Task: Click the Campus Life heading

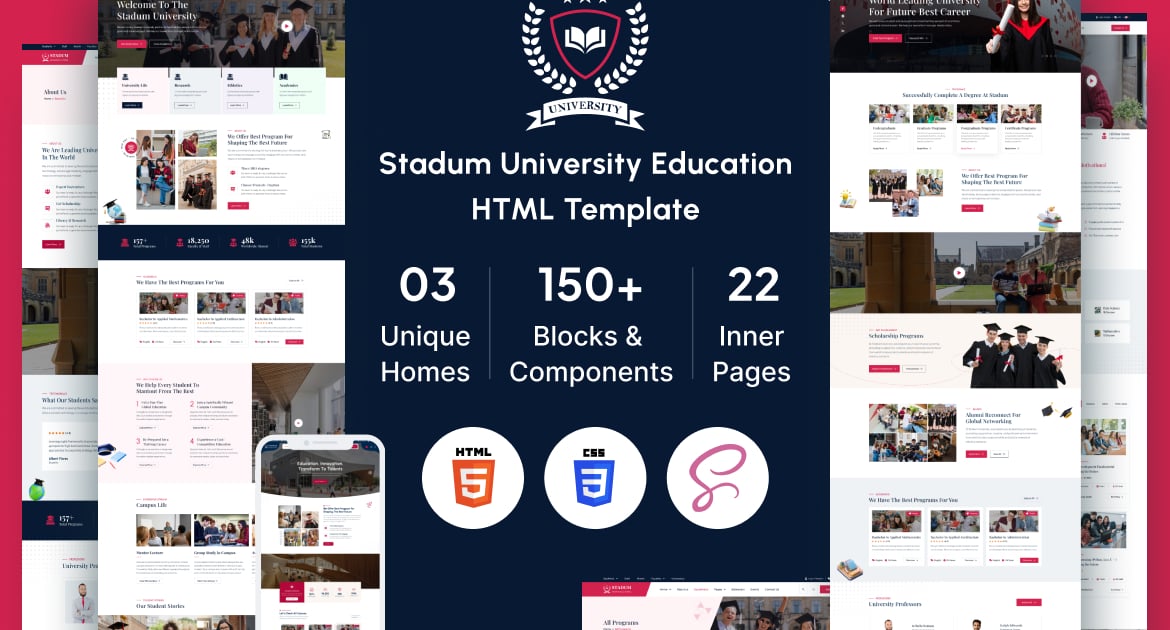Action: point(151,505)
